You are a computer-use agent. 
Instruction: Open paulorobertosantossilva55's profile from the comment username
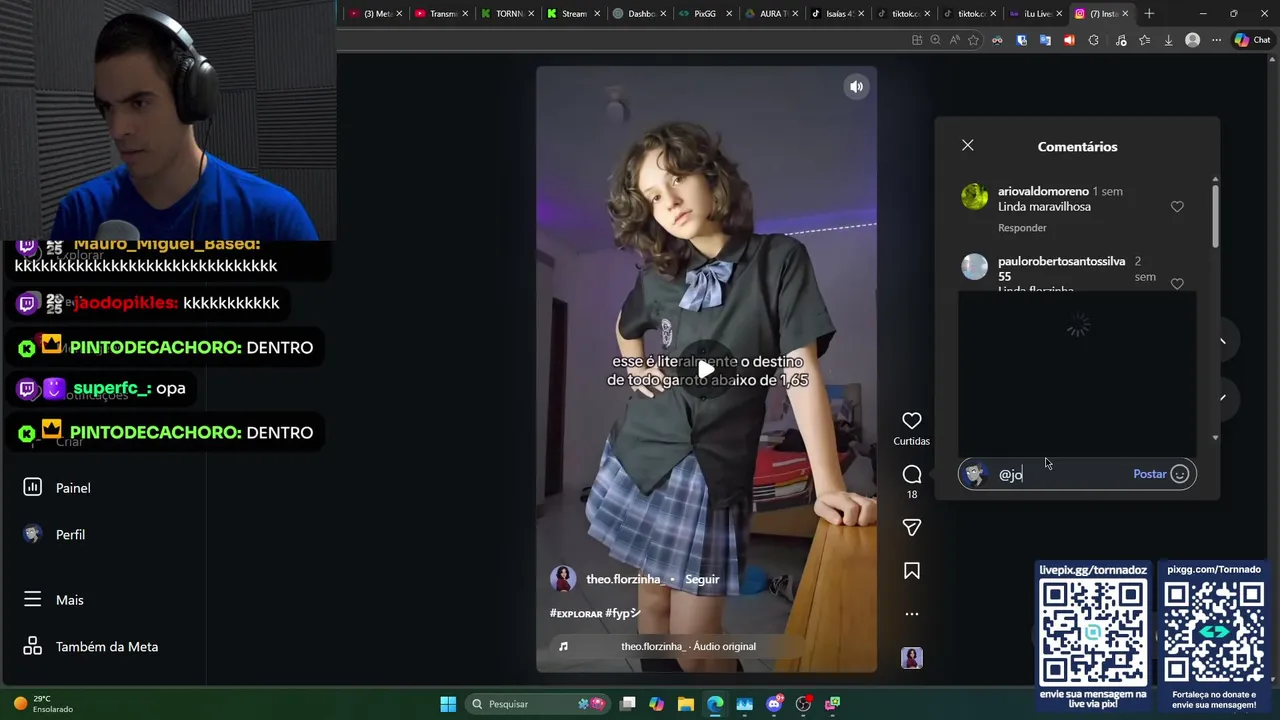point(1061,268)
